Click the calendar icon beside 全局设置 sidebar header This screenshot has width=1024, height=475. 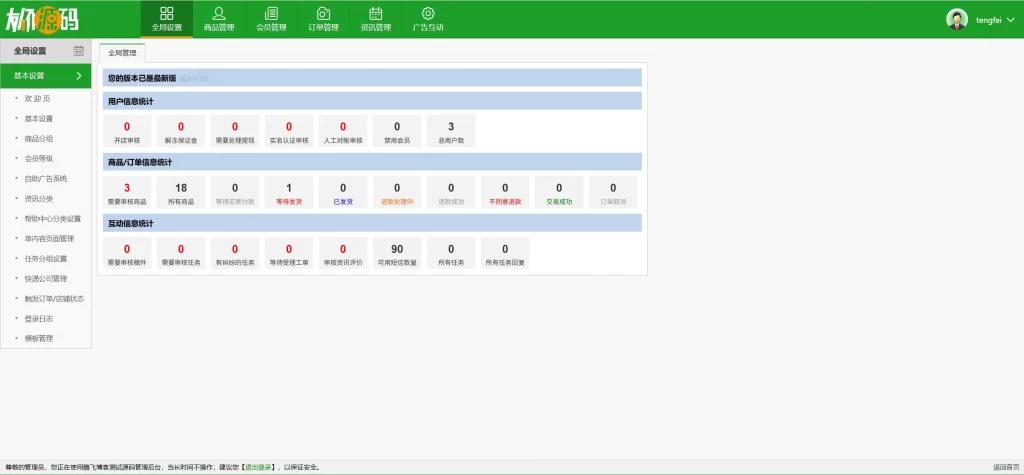(x=79, y=51)
